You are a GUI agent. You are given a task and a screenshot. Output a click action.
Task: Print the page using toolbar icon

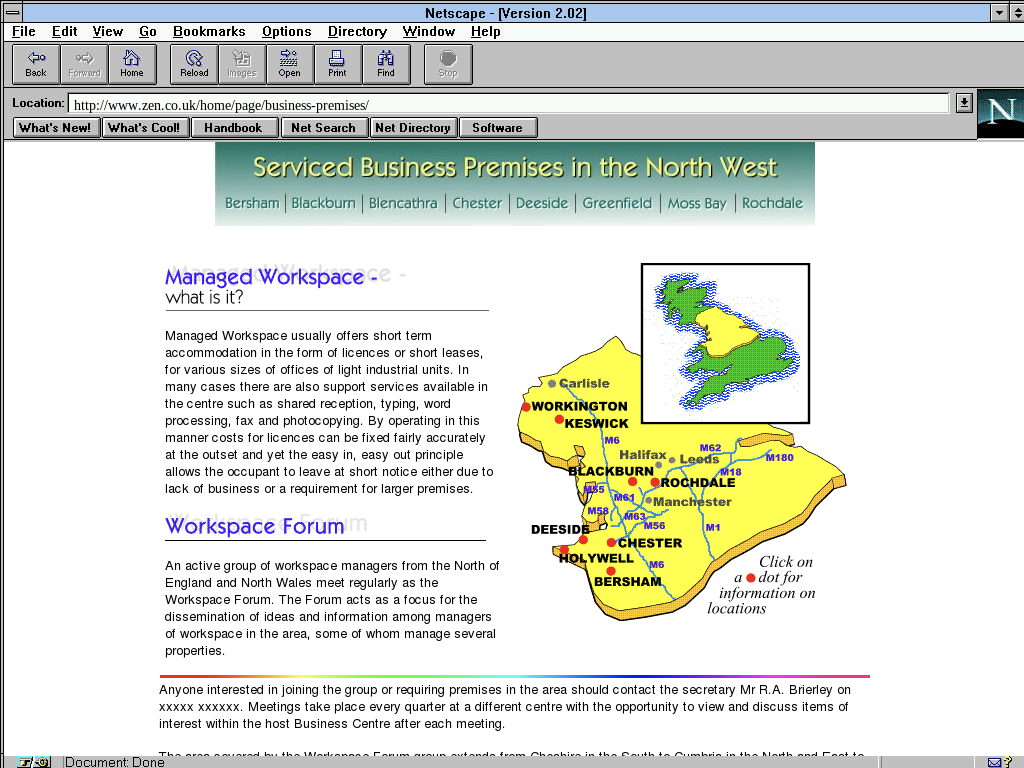point(337,64)
